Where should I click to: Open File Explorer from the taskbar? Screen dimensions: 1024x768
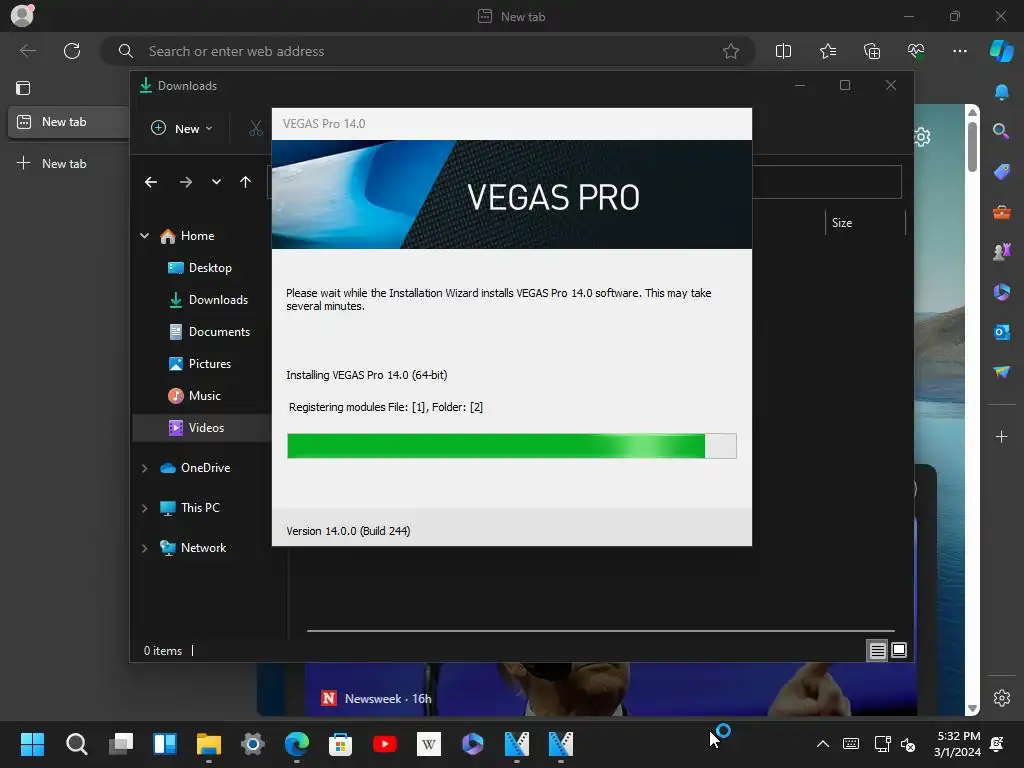coord(209,744)
